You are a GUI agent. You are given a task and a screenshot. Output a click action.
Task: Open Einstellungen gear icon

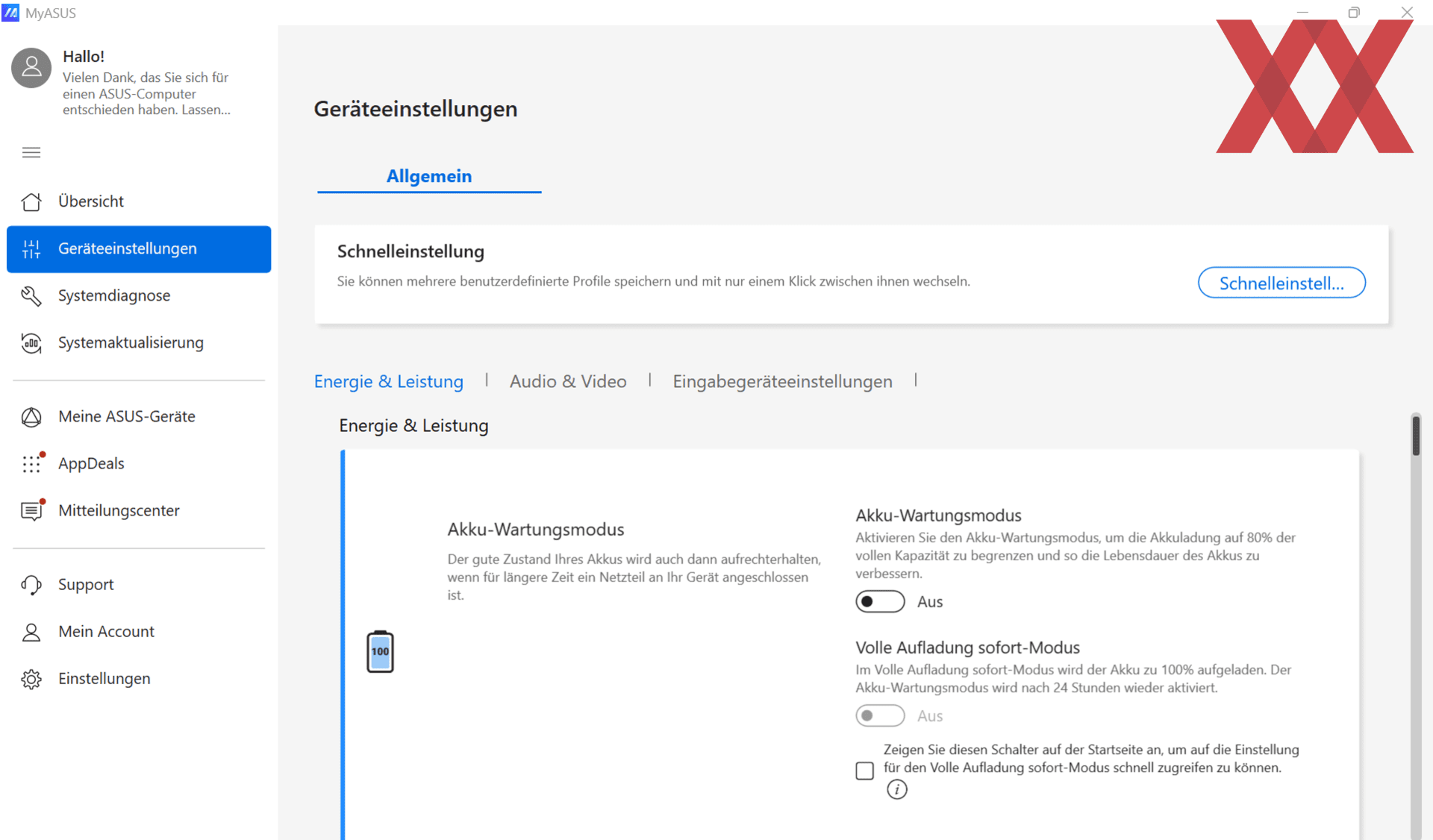pyautogui.click(x=31, y=679)
